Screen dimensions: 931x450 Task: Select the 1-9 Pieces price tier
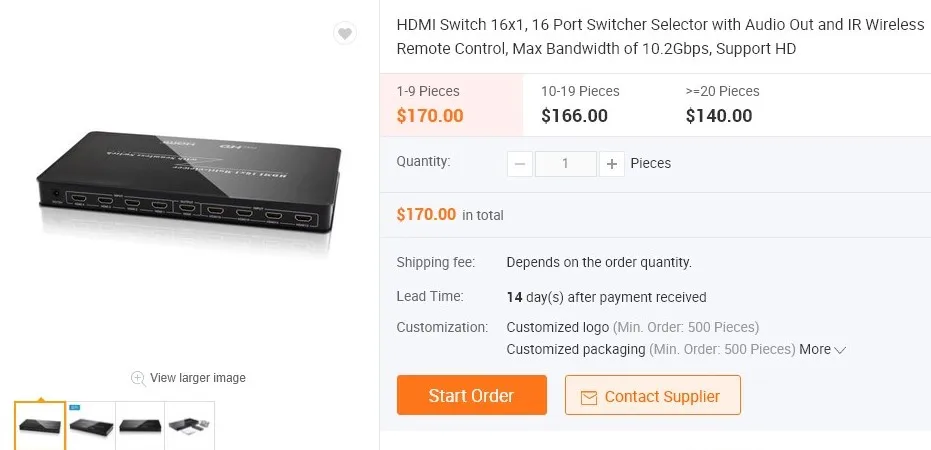[x=451, y=104]
